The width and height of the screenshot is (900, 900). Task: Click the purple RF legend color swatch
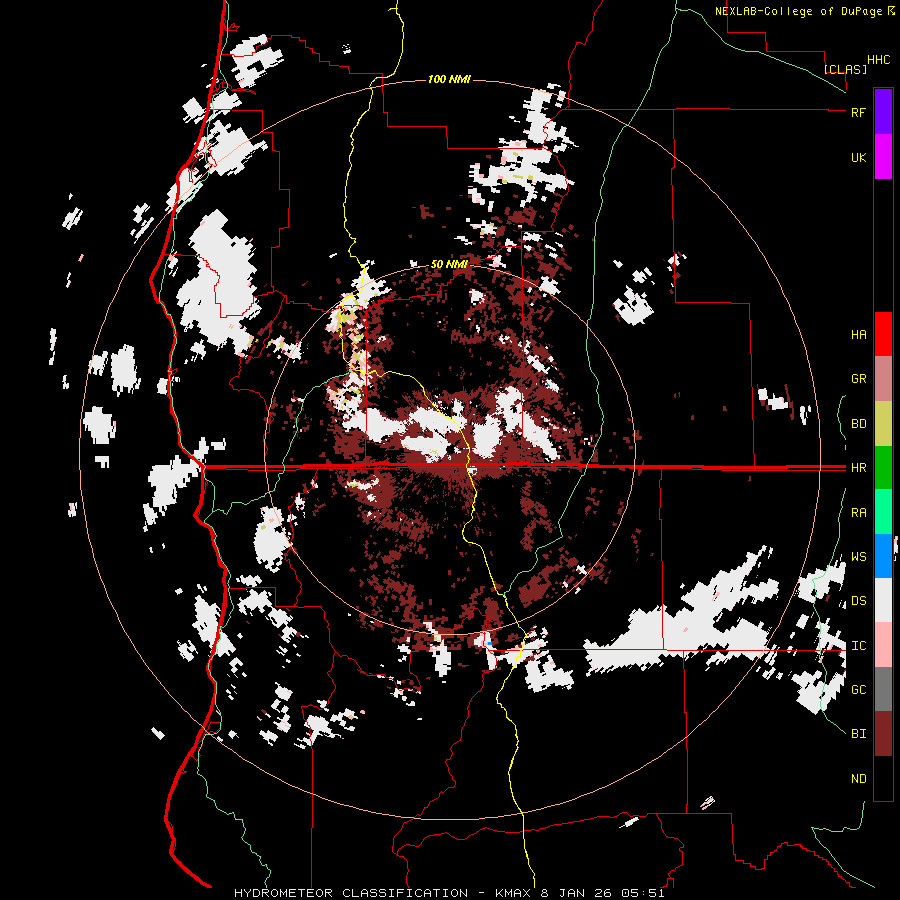click(883, 112)
